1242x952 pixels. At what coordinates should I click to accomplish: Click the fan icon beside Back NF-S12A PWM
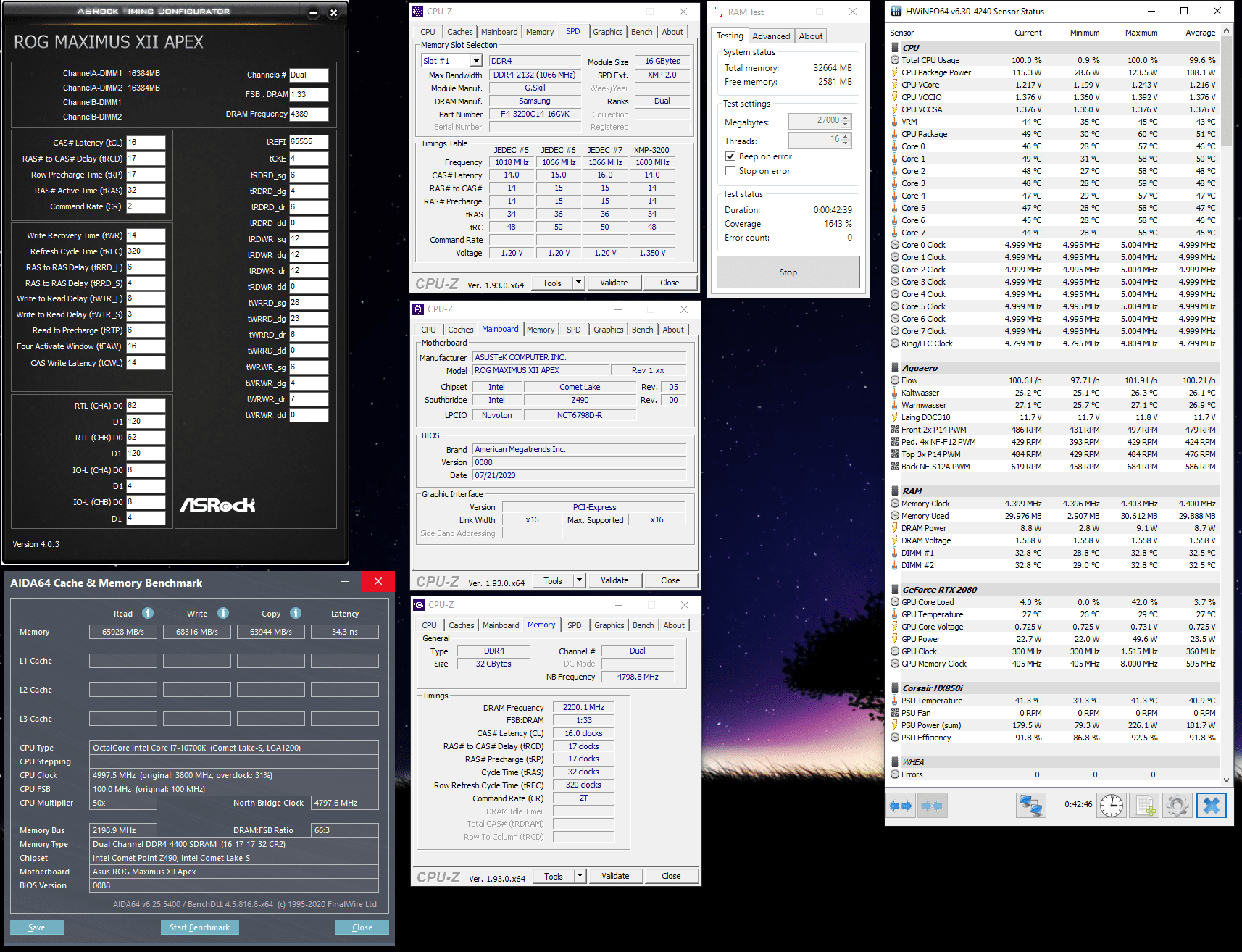(x=895, y=467)
